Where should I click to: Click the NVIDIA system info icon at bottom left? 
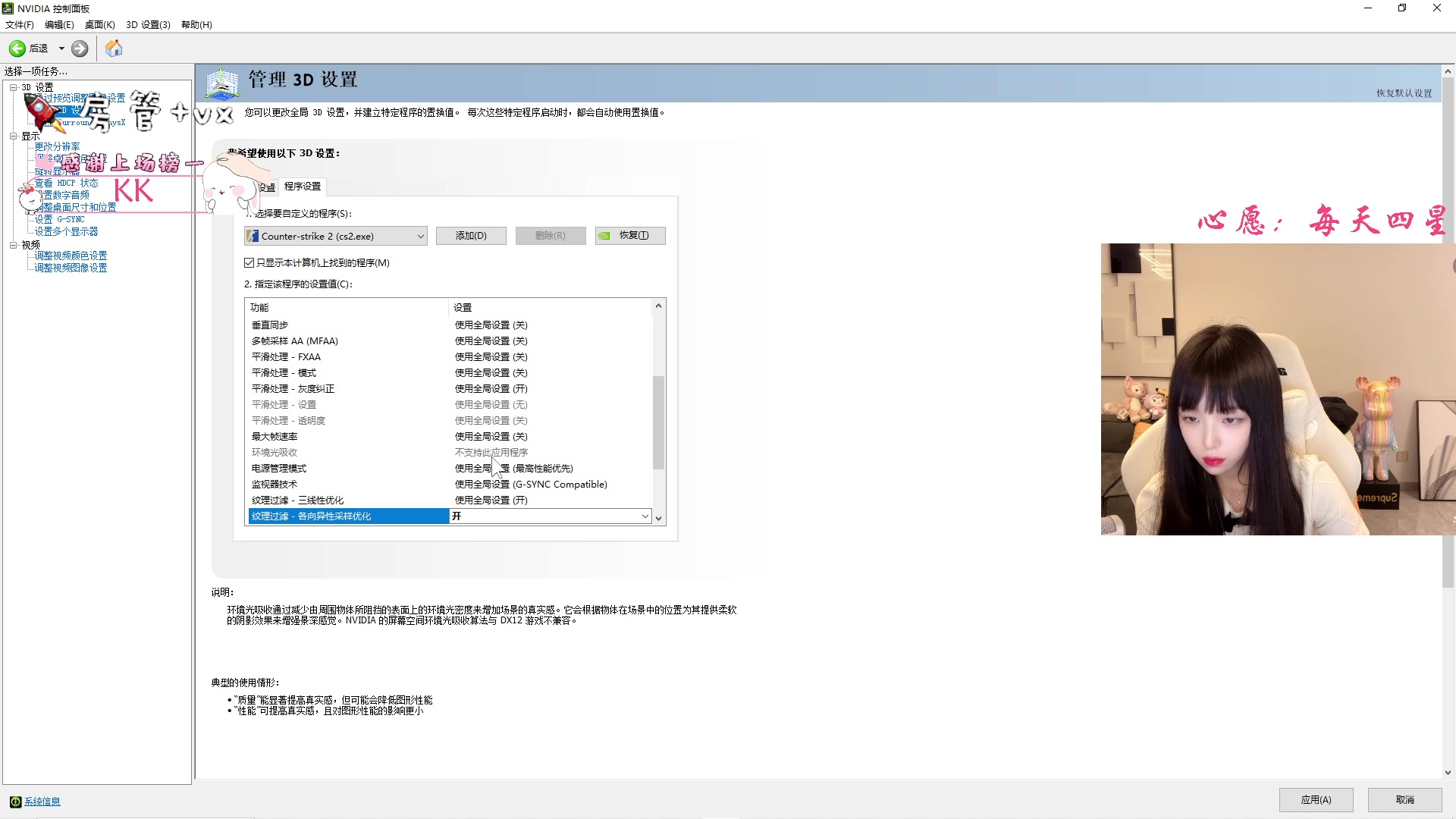point(15,802)
